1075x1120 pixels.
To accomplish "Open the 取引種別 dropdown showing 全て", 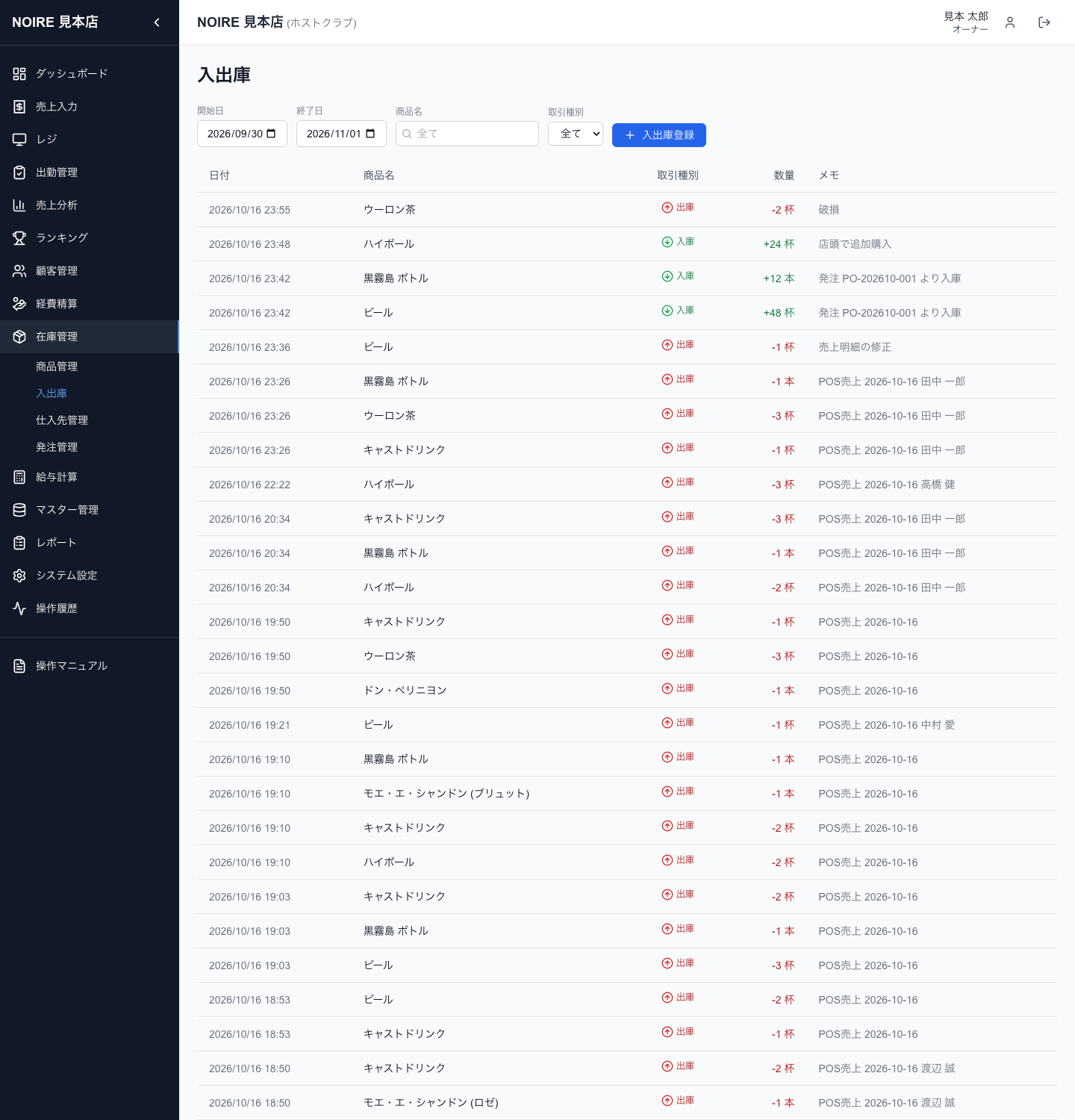I will 576,134.
